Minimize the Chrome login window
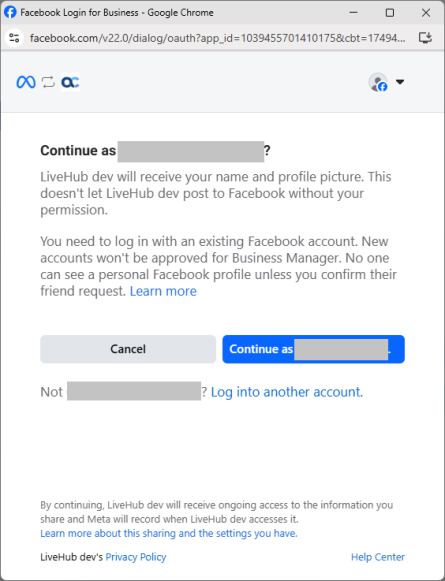The image size is (445, 581). pos(353,13)
